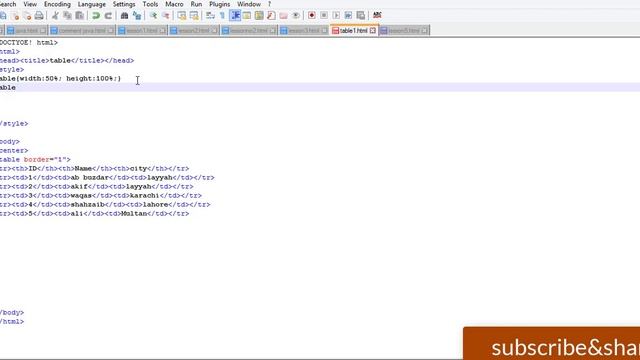Click the row containing 'akif'

click(97, 187)
